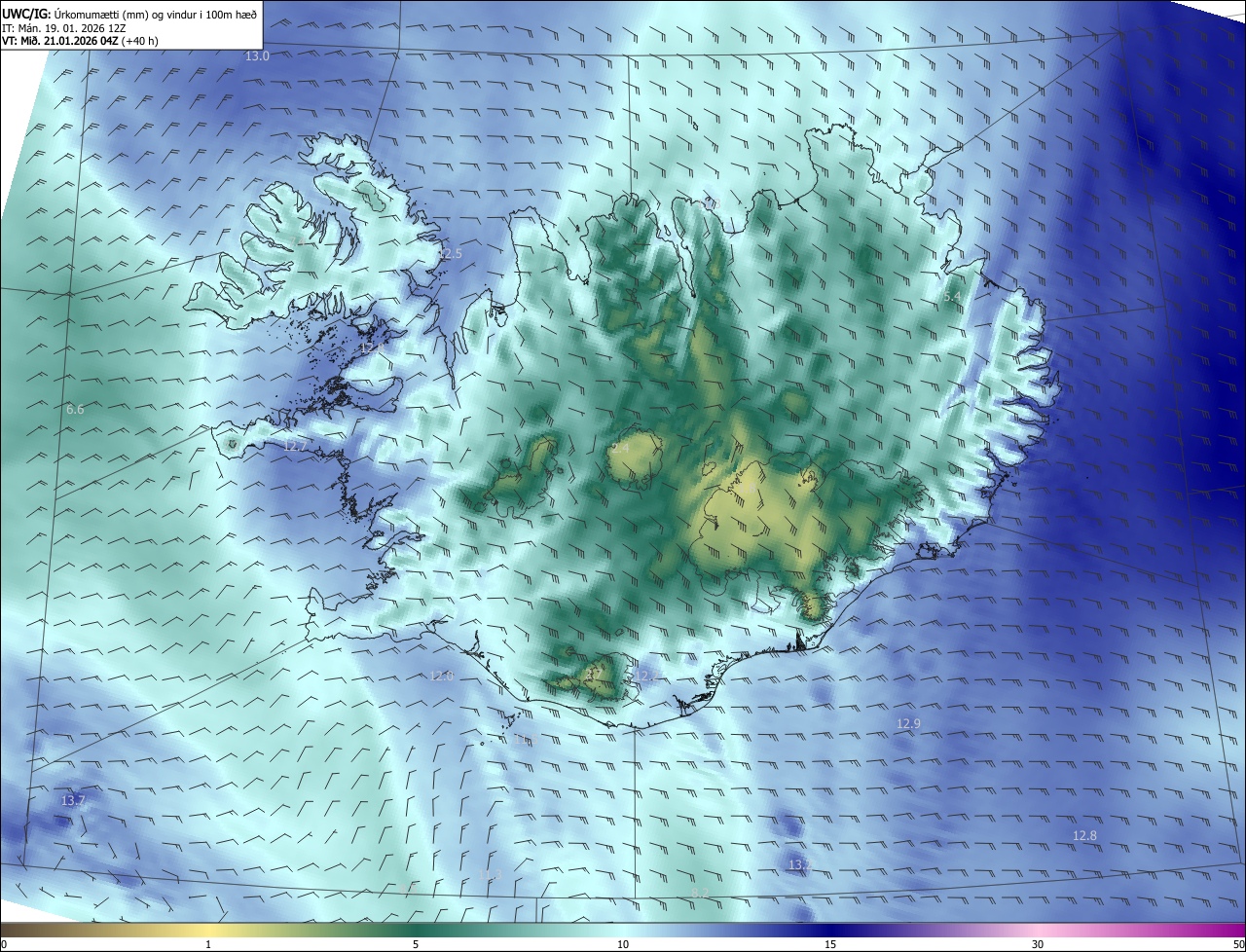Click the colorbar tick label '50'
This screenshot has height=952, width=1246.
(1238, 944)
